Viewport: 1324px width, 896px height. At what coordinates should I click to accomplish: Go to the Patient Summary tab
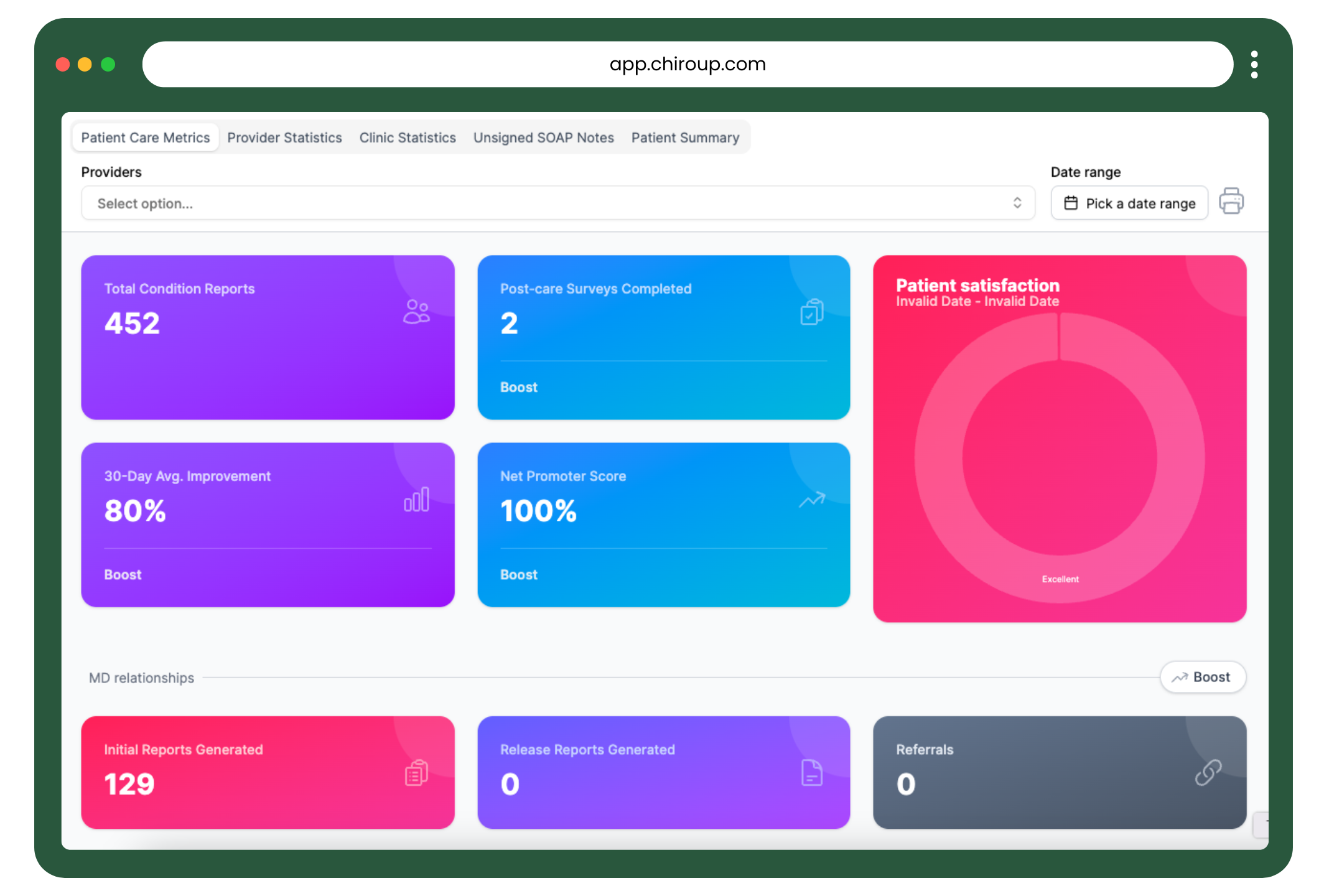click(685, 138)
